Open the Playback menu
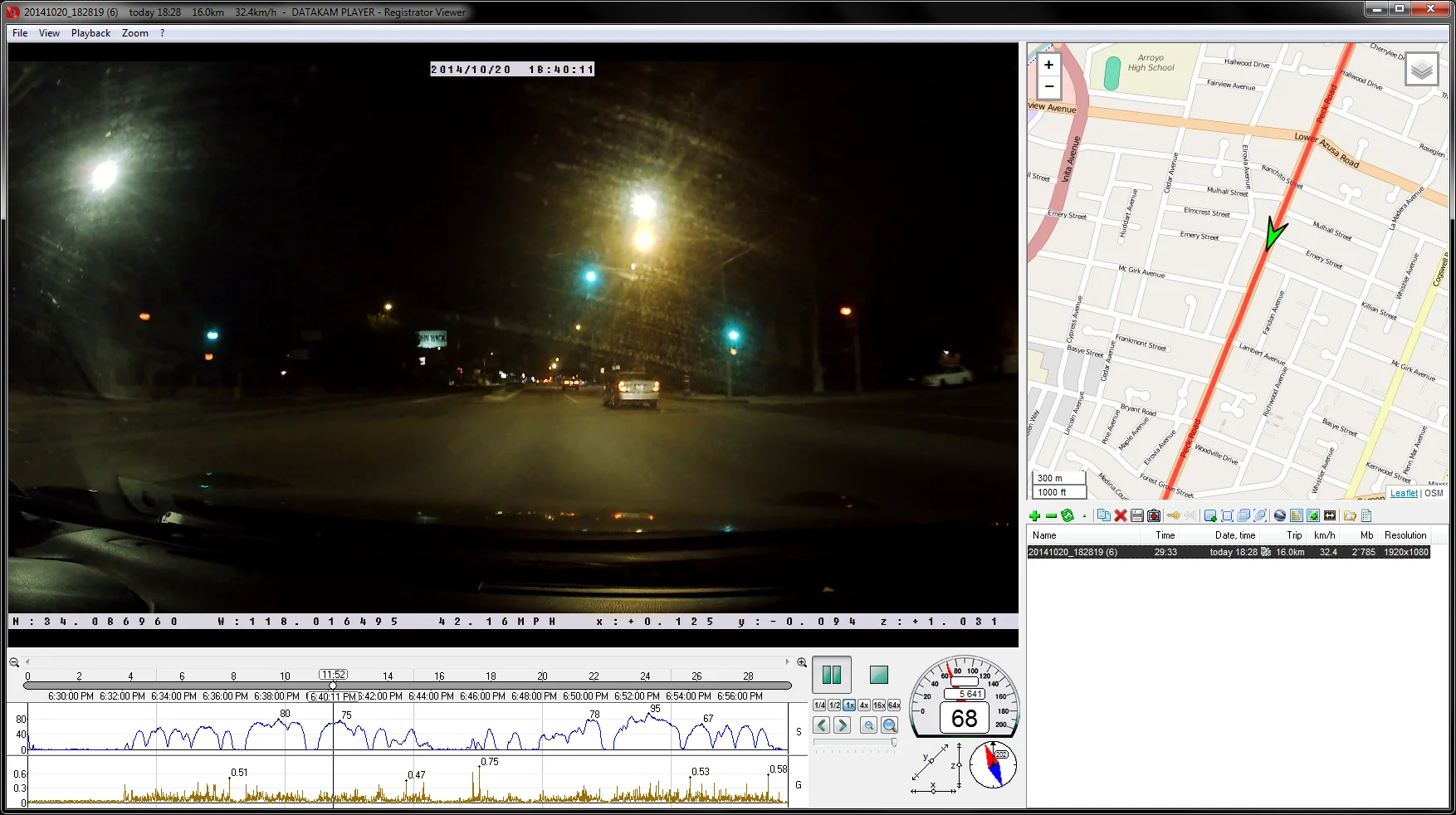Viewport: 1456px width, 815px height. 90,33
